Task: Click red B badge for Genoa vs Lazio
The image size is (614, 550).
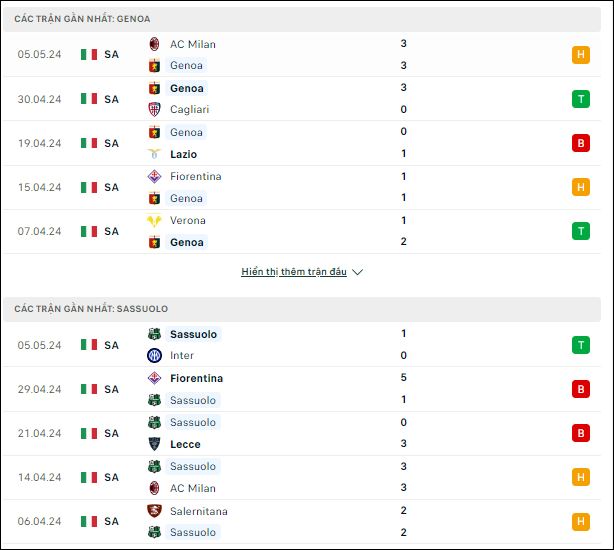Action: pyautogui.click(x=581, y=143)
